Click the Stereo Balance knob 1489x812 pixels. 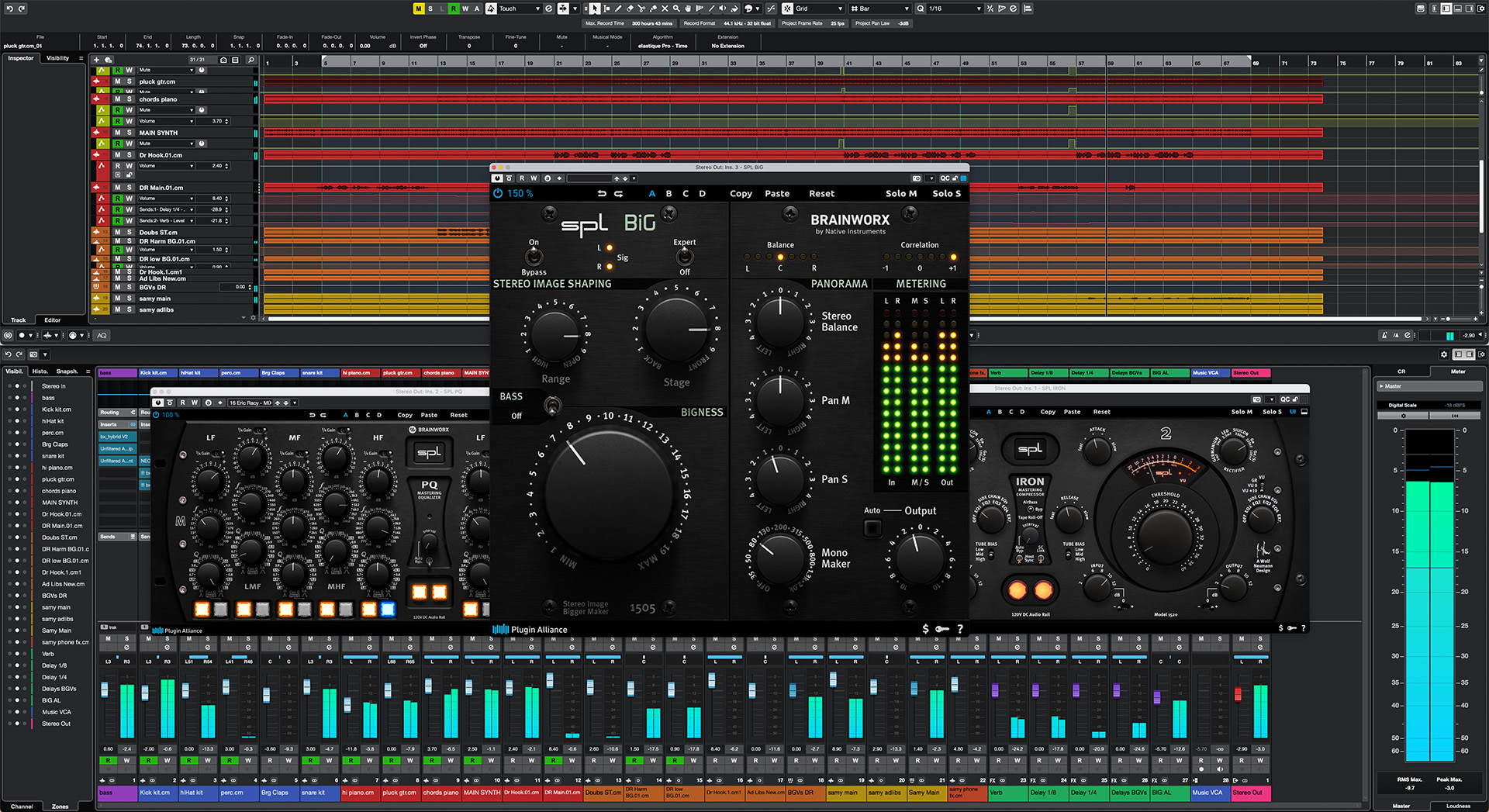780,322
